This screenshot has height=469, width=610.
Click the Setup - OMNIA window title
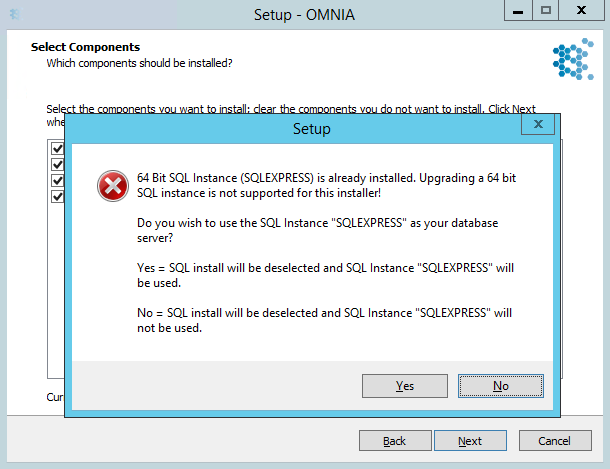pyautogui.click(x=304, y=15)
